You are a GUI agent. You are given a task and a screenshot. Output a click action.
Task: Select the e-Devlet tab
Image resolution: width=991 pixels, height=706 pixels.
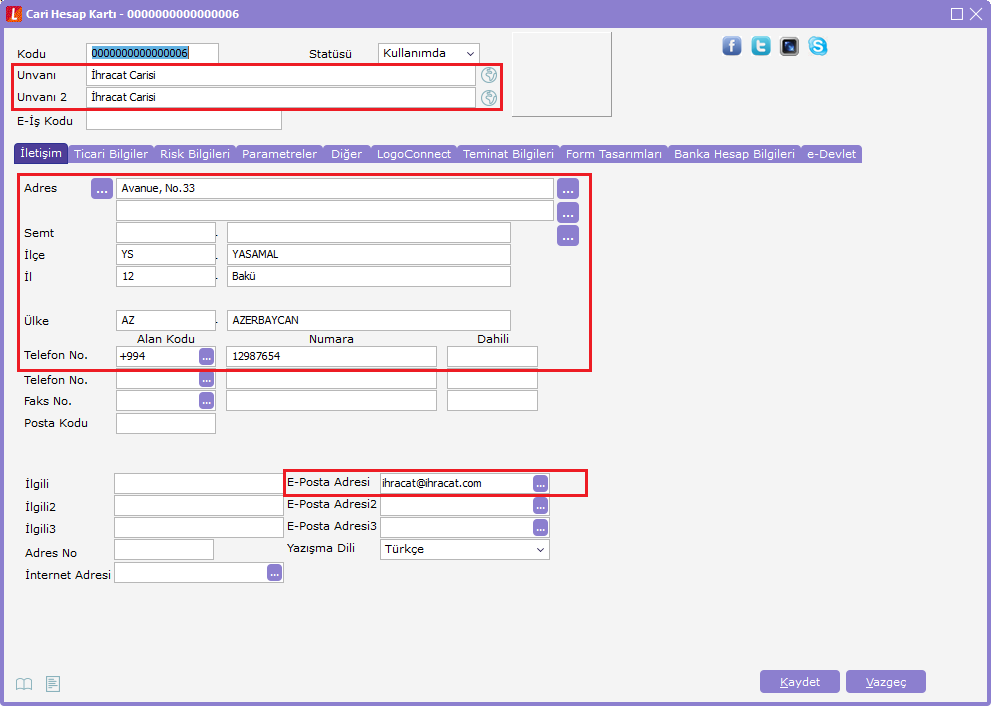click(x=831, y=154)
